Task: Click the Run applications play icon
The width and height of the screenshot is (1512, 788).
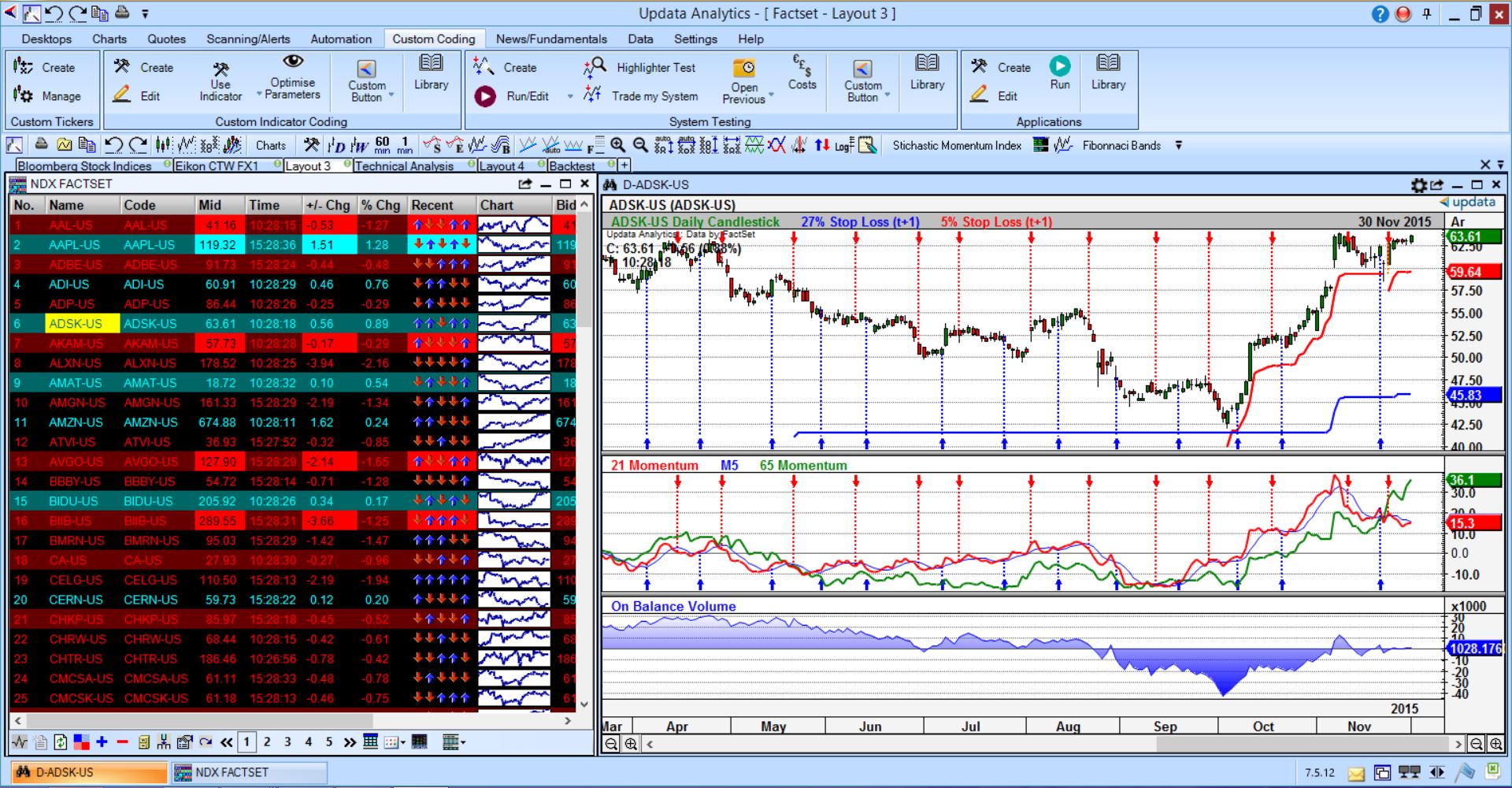Action: tap(1060, 66)
